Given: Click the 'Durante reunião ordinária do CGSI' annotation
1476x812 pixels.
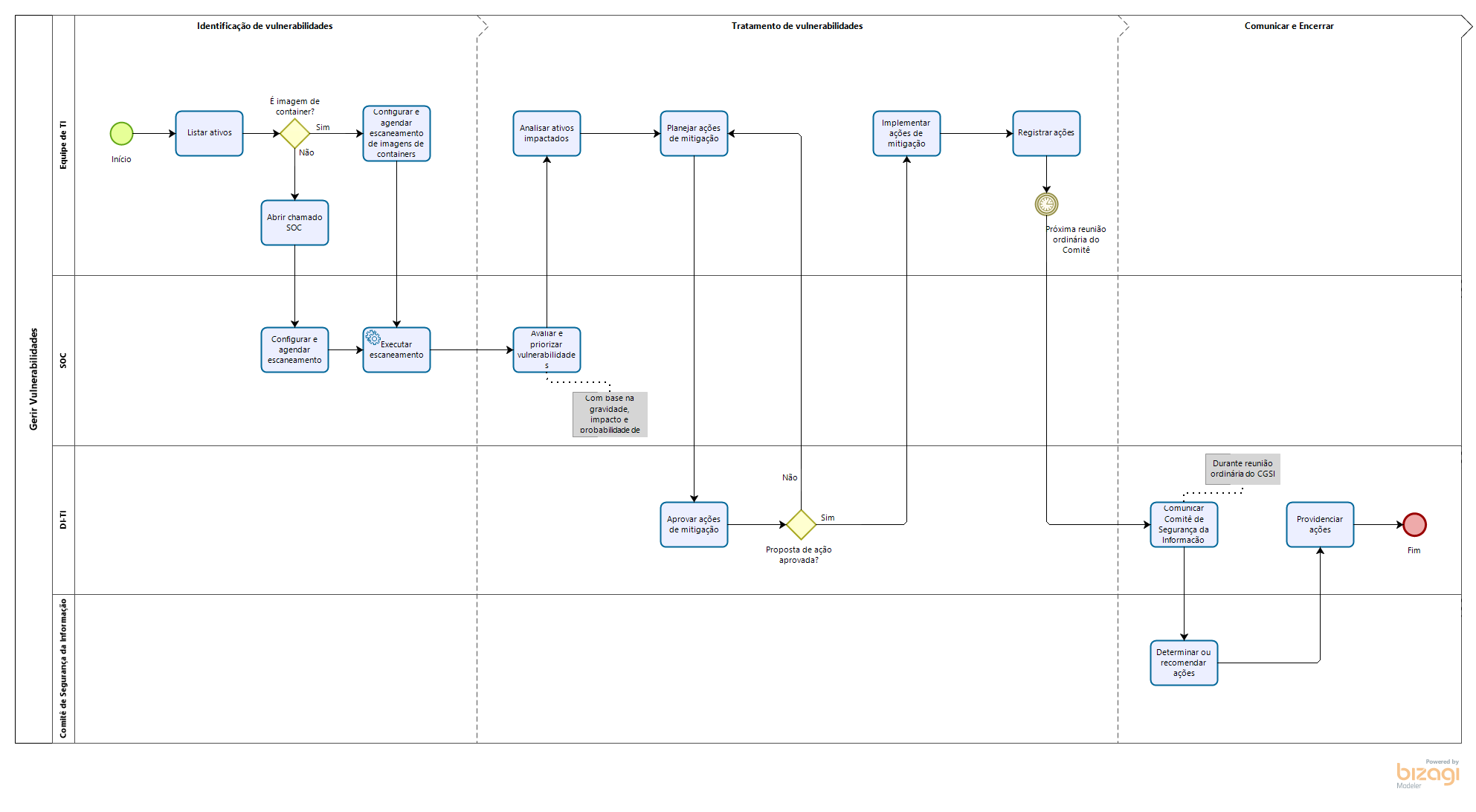Looking at the screenshot, I should [1243, 469].
